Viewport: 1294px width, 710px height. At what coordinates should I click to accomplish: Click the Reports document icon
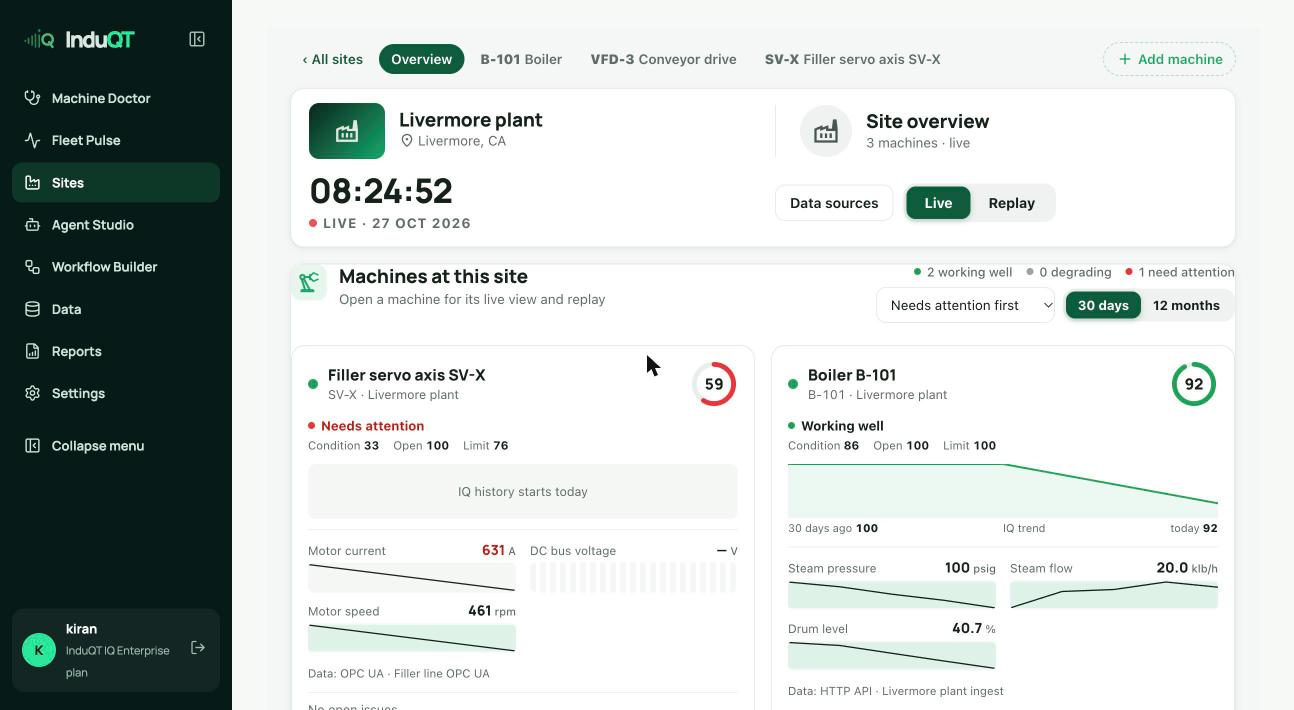click(x=33, y=351)
